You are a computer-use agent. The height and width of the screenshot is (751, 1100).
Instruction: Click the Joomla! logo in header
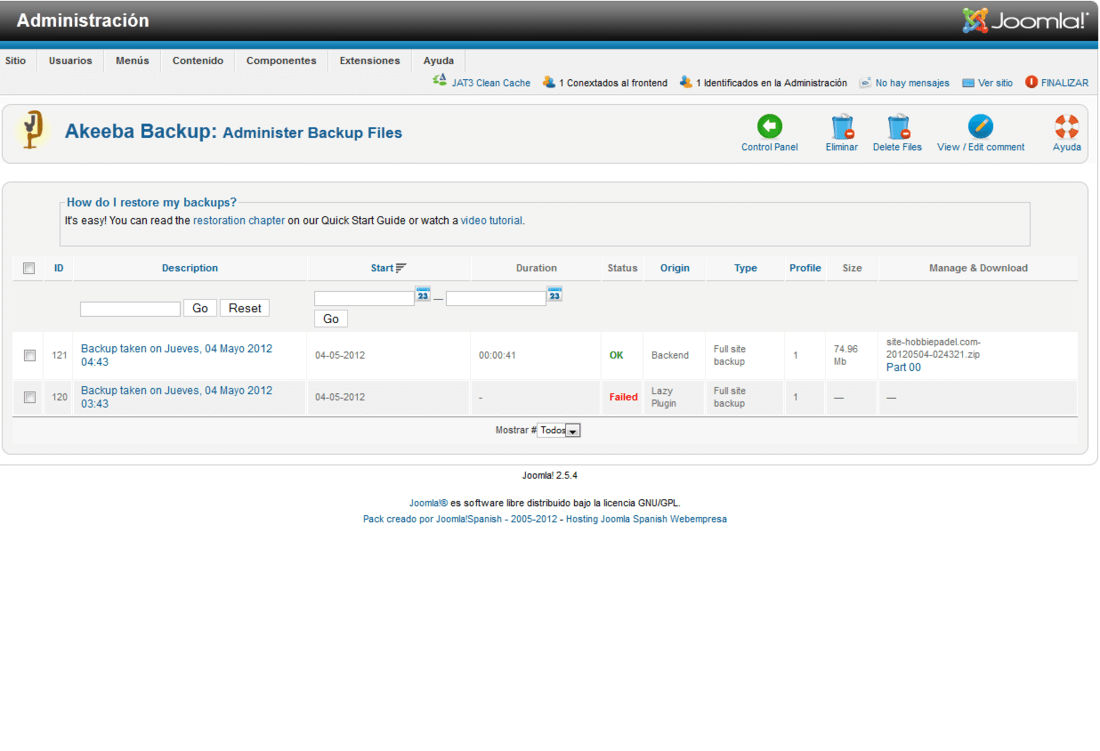[x=1025, y=21]
